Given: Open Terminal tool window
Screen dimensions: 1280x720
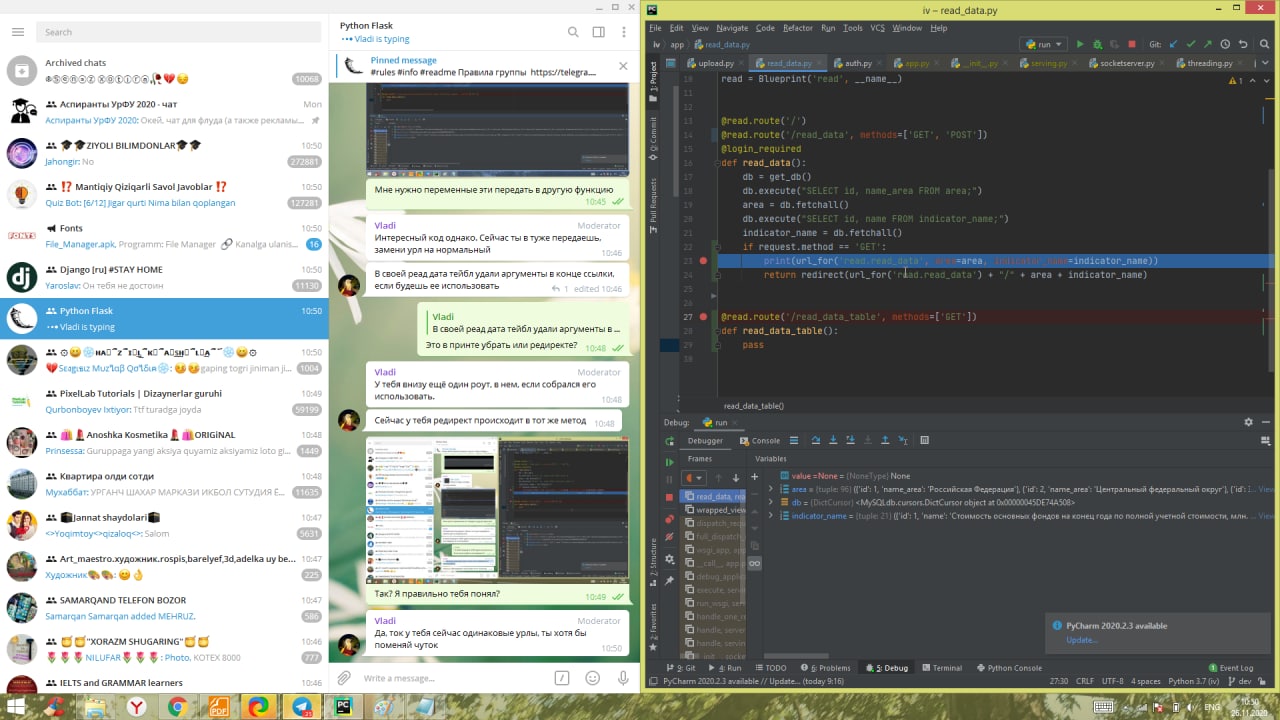Looking at the screenshot, I should 941,668.
